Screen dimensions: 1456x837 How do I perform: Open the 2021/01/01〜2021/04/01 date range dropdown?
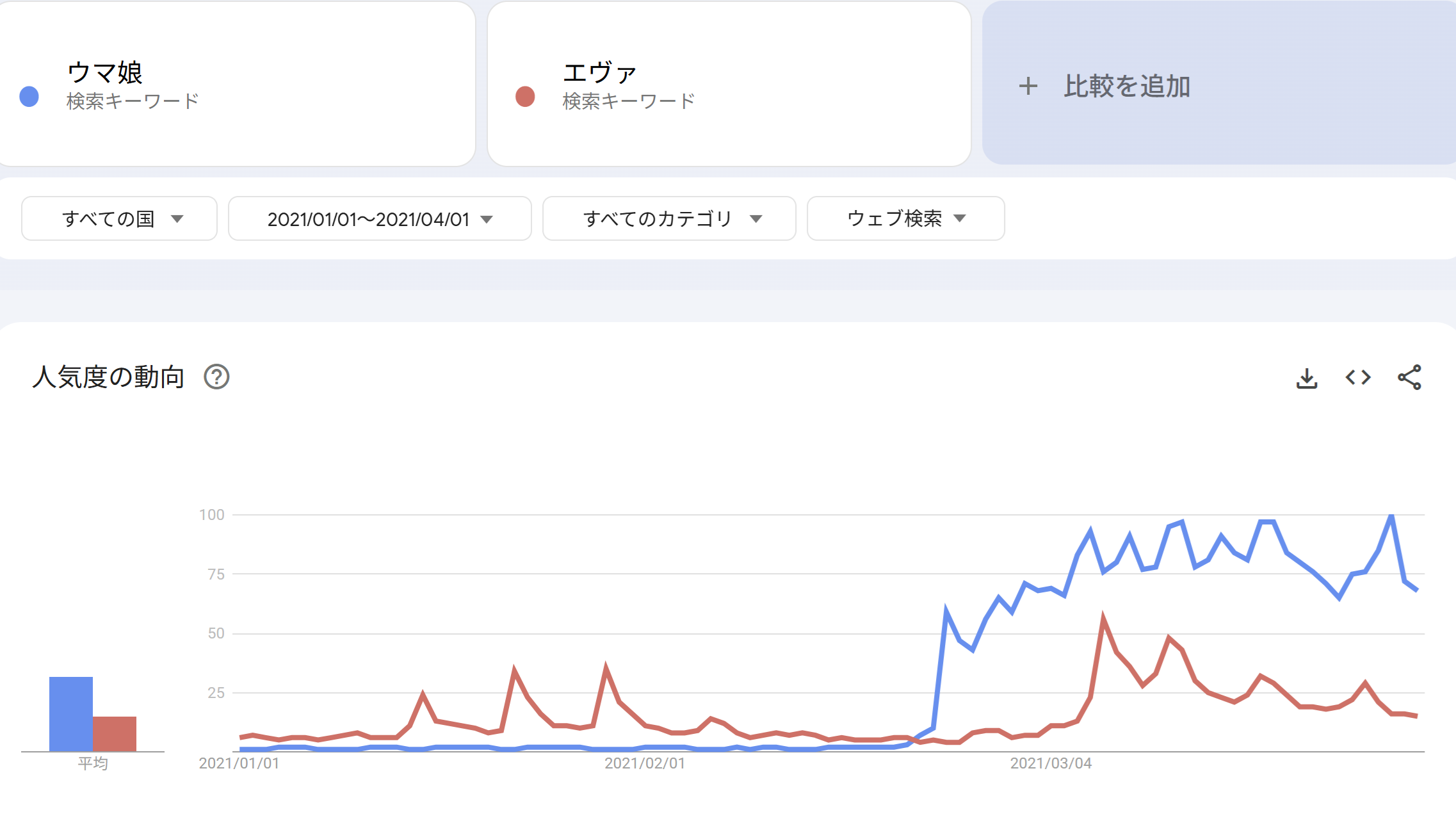380,219
